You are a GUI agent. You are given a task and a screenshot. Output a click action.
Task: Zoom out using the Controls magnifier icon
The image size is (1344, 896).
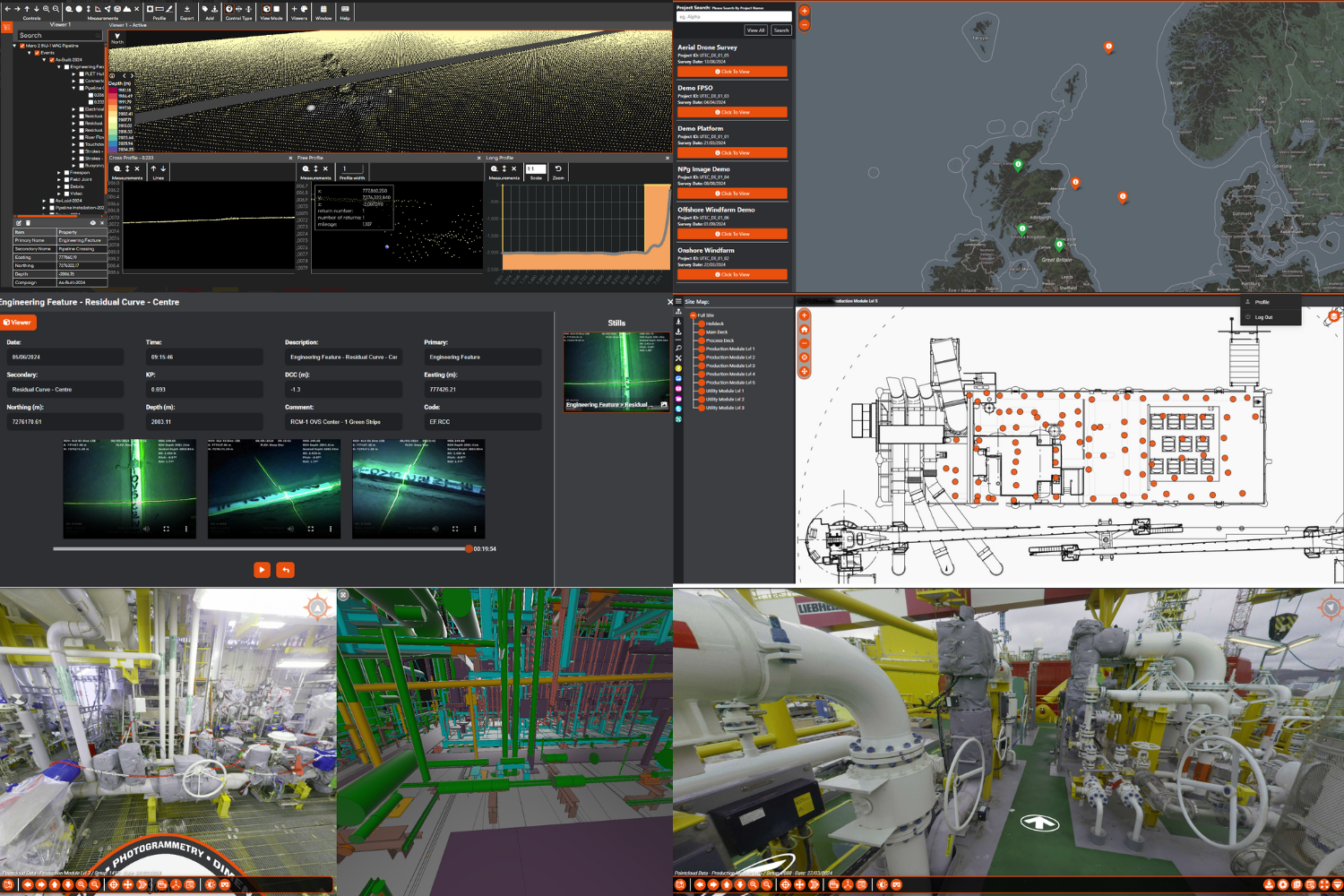point(56,9)
